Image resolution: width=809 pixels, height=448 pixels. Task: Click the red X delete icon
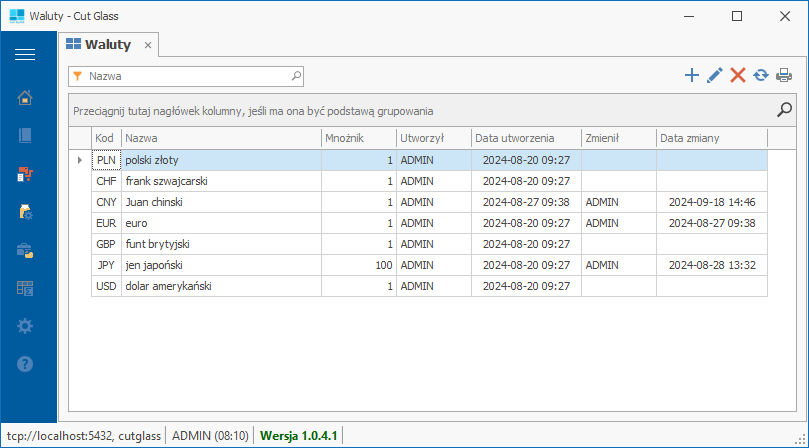tap(738, 75)
